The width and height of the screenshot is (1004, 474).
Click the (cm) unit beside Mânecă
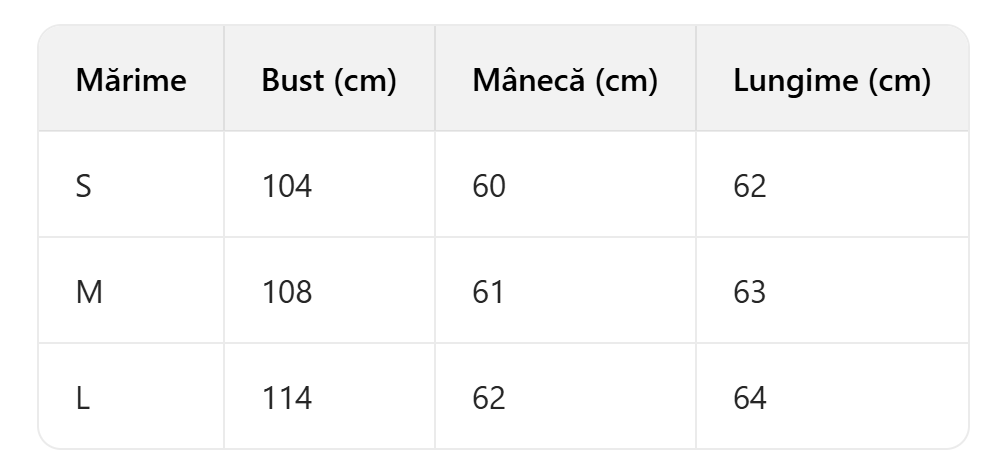[x=625, y=81]
